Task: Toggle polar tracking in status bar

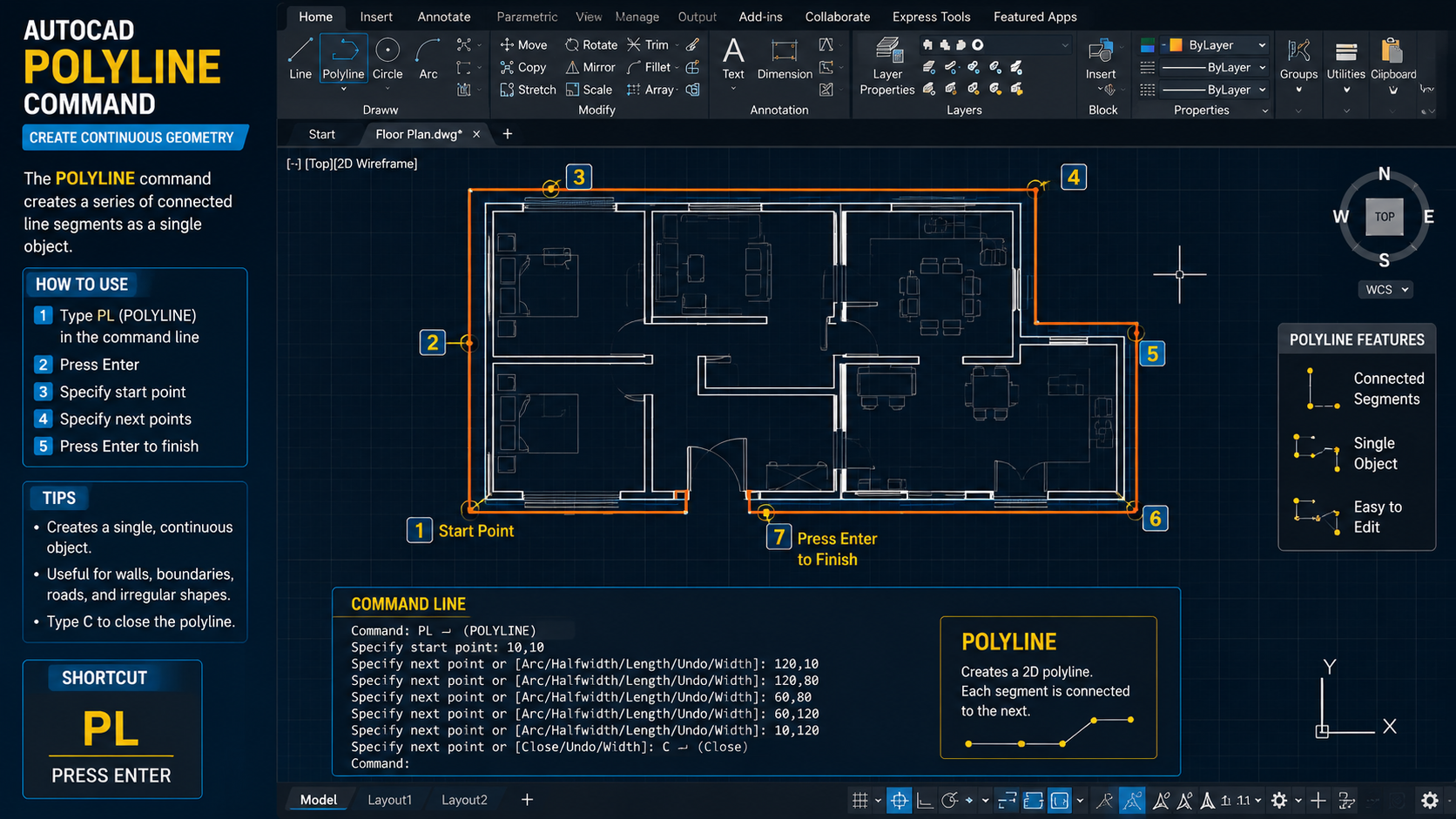Action: 950,800
